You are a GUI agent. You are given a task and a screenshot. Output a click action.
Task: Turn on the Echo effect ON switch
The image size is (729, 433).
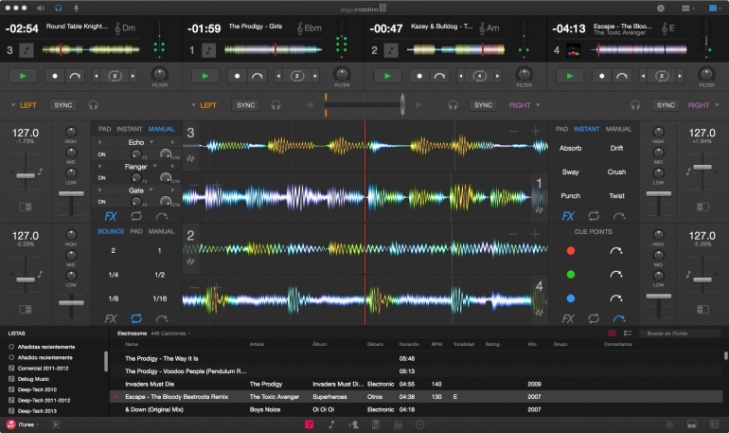(102, 154)
